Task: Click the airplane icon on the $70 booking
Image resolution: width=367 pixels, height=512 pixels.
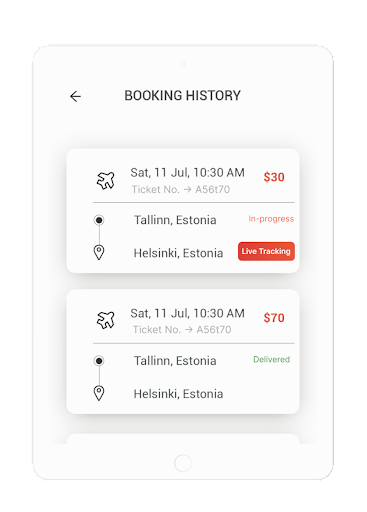Action: (106, 320)
